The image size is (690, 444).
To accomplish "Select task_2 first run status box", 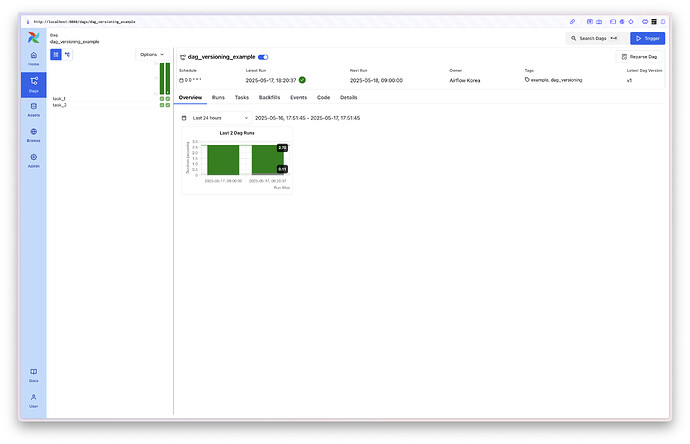I will (162, 105).
